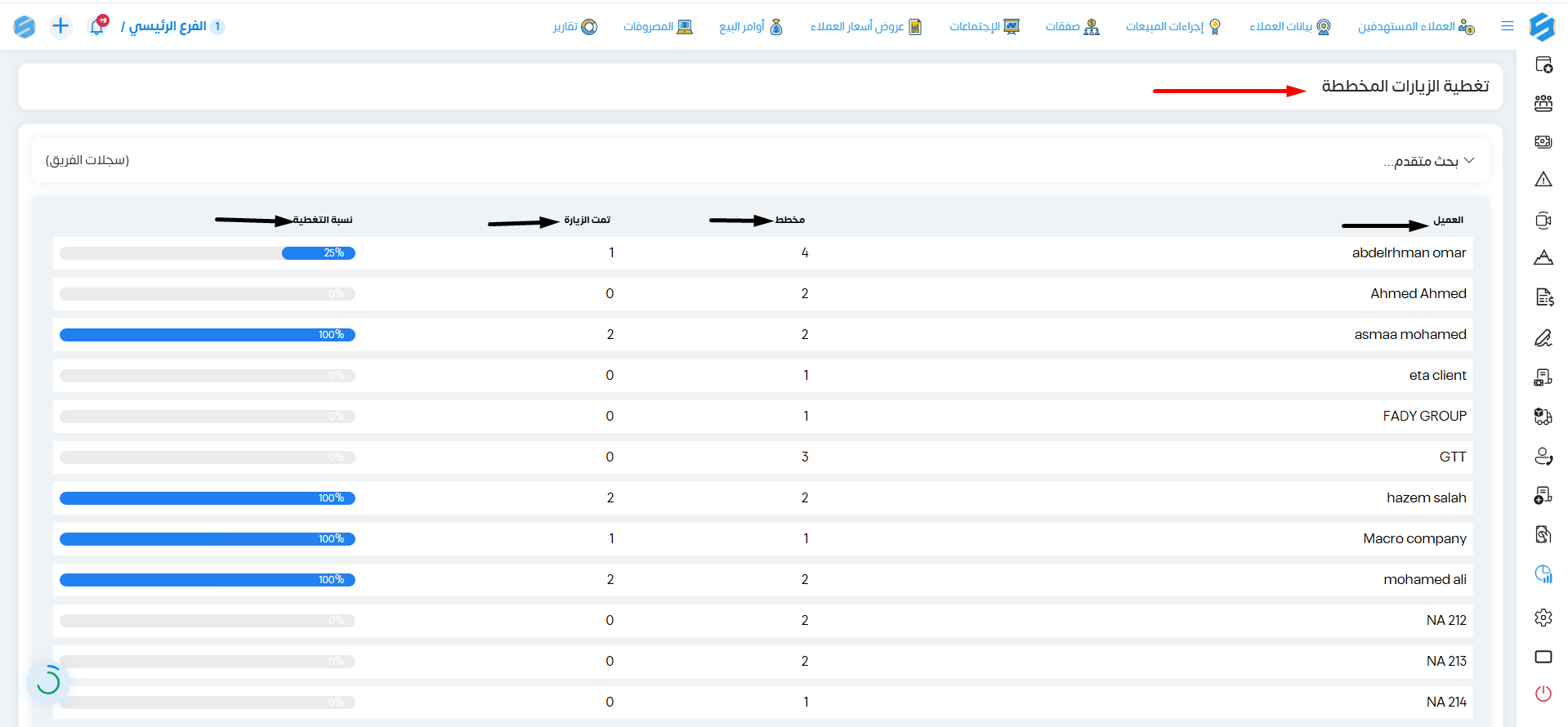
Task: Open الإجتماعات menu
Action: click(x=984, y=26)
